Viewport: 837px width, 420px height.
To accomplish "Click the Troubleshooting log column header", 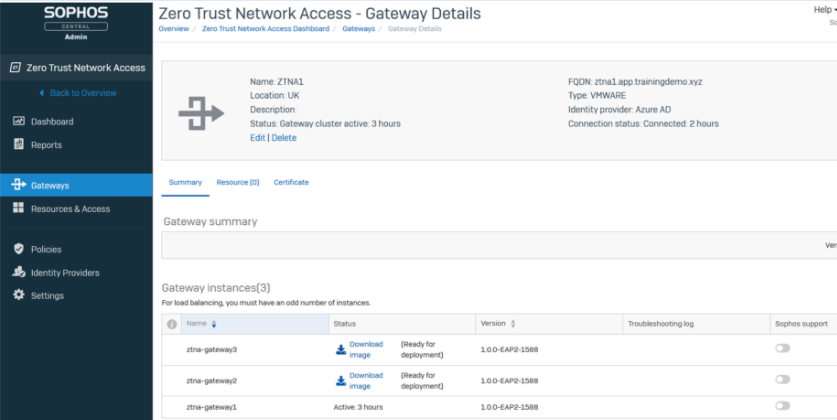I will (660, 324).
